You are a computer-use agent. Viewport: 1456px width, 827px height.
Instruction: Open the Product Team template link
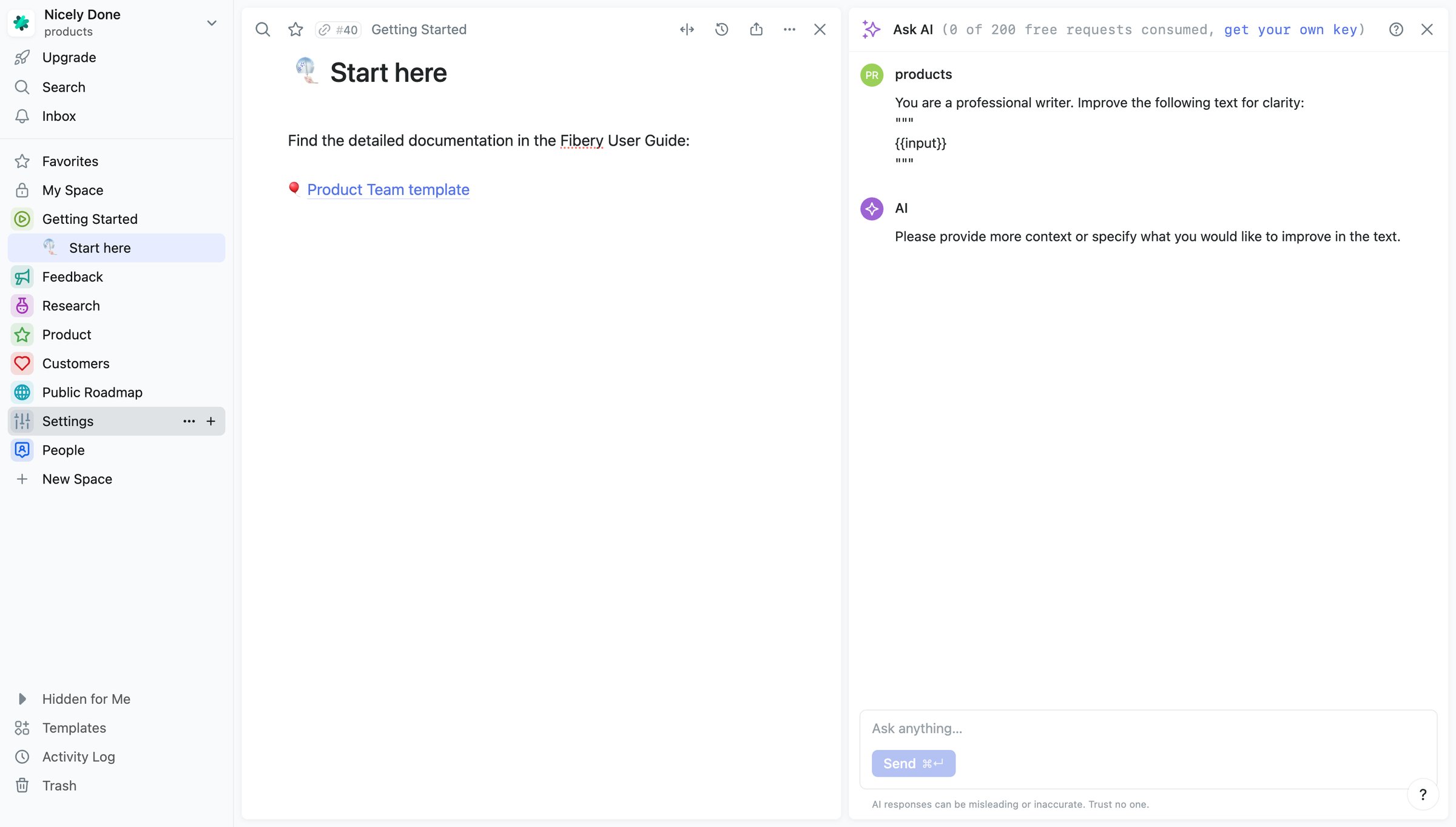tap(388, 189)
